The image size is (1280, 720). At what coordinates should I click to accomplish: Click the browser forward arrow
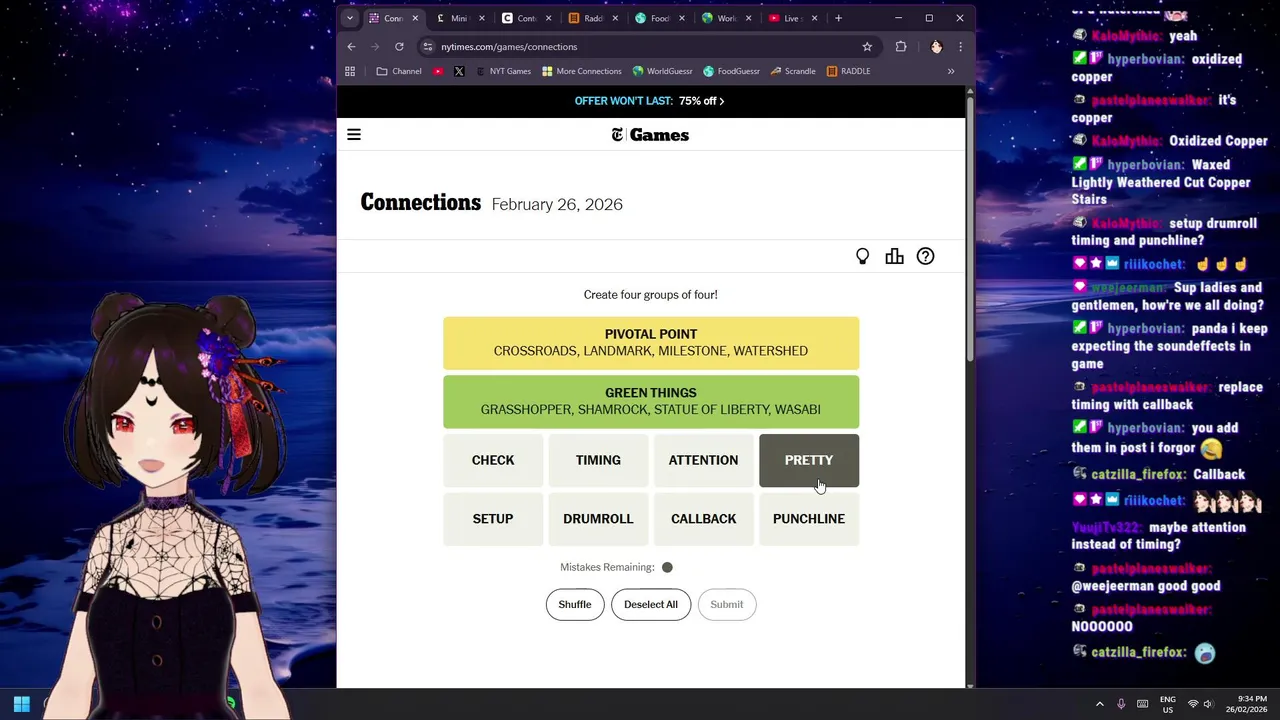(375, 47)
